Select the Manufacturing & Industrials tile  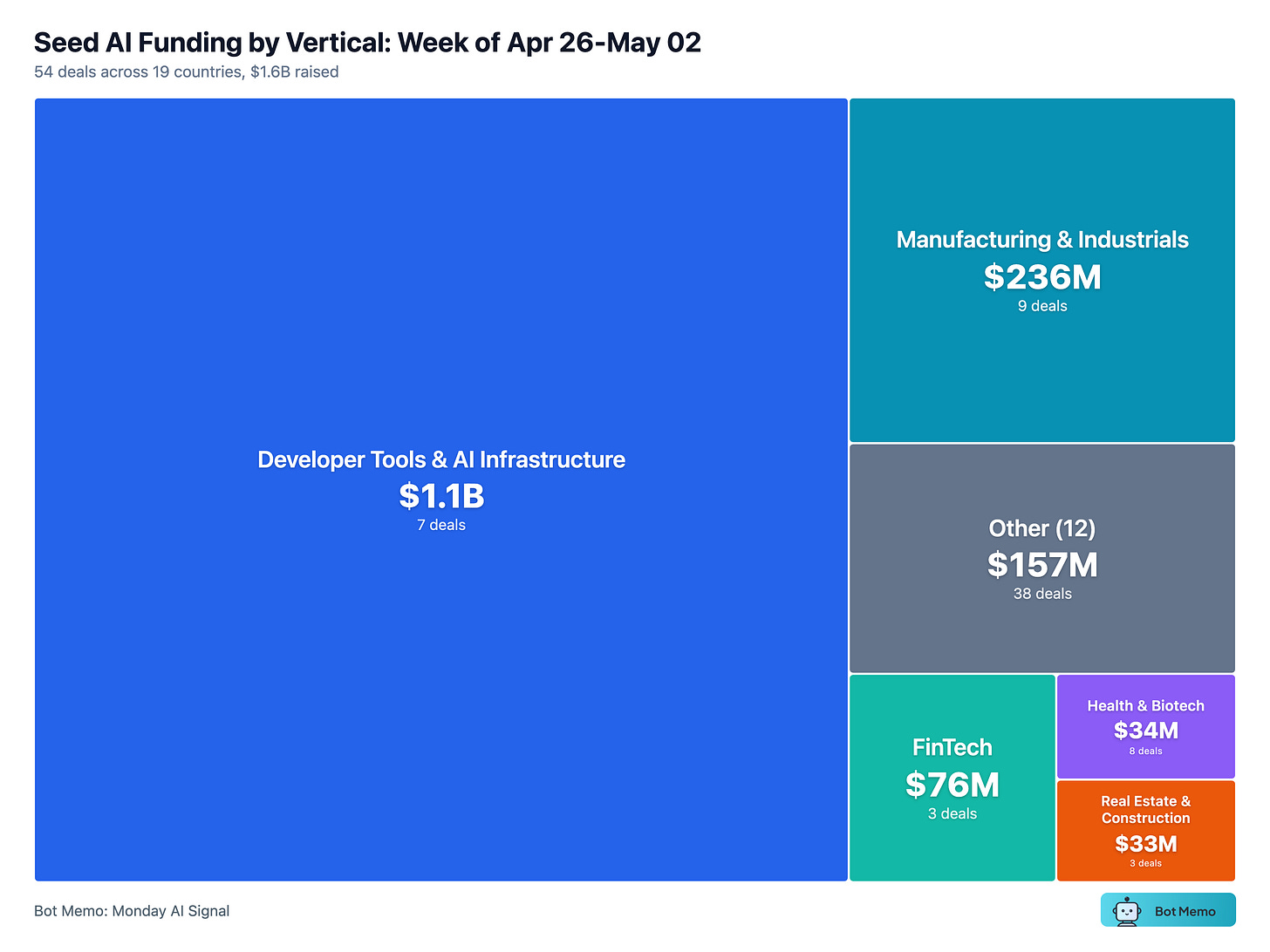click(x=1042, y=270)
